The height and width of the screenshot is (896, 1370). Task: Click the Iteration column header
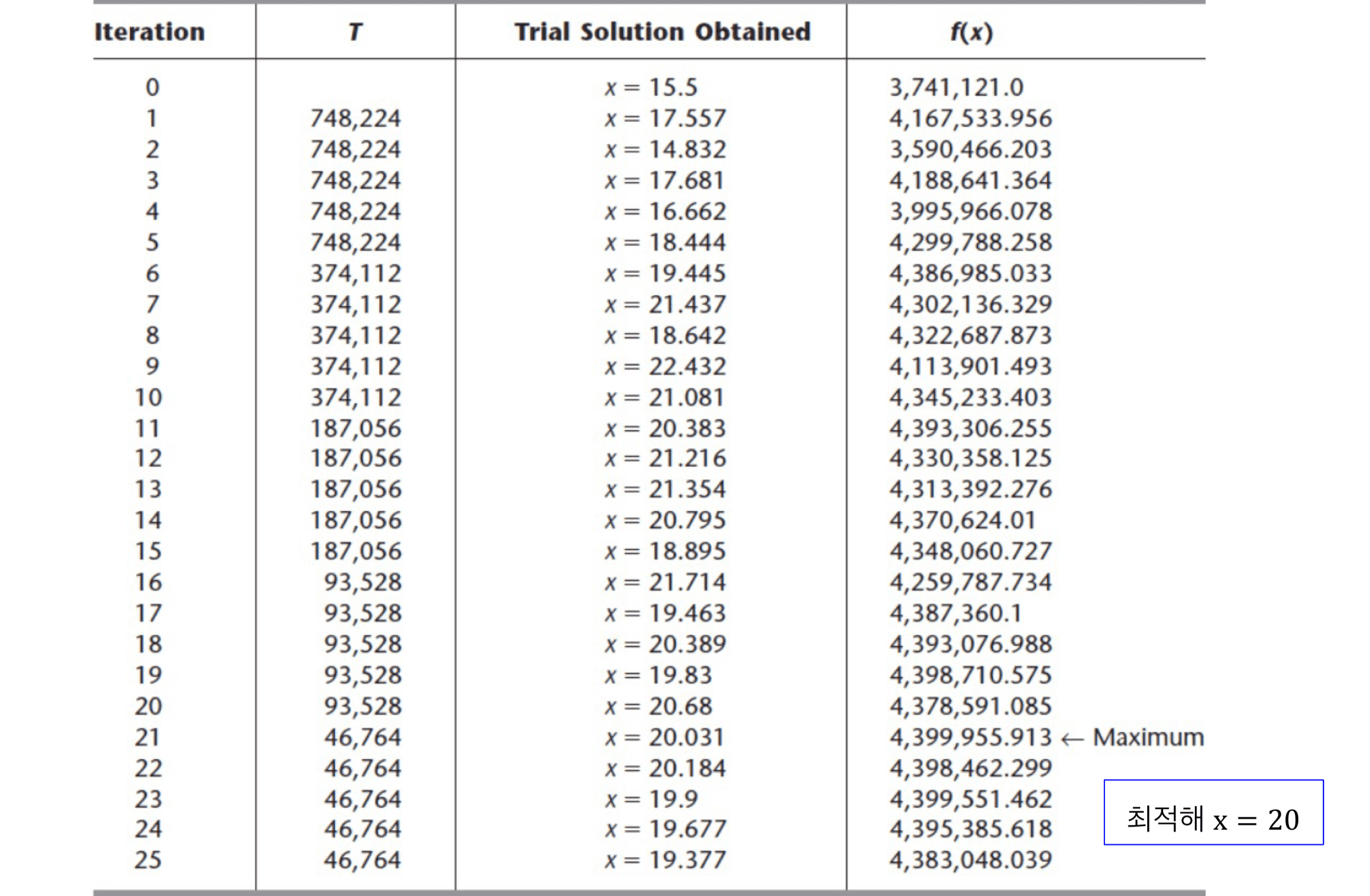click(150, 32)
